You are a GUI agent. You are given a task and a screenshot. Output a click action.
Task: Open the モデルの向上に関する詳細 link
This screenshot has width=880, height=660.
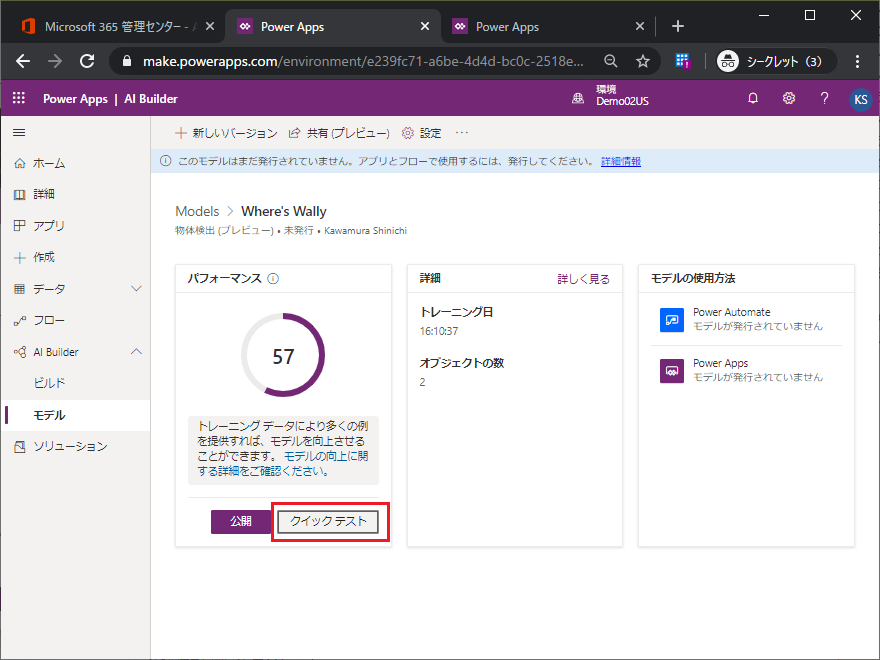(x=283, y=464)
